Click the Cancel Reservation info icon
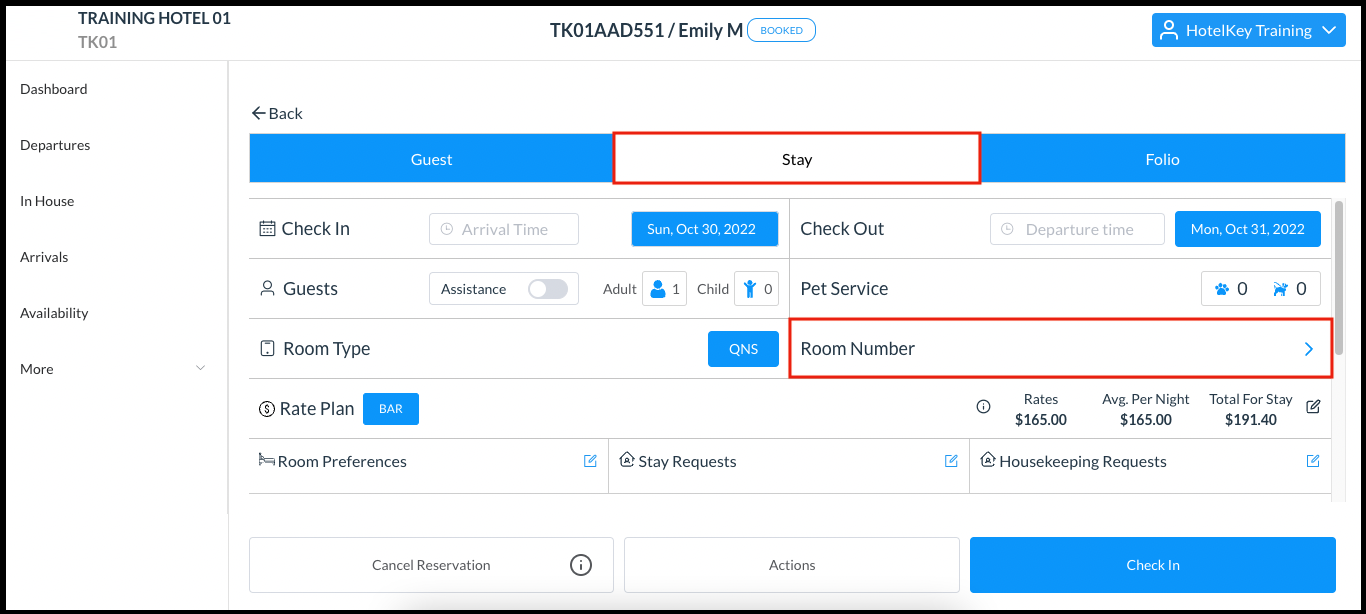The image size is (1366, 614). tap(580, 565)
